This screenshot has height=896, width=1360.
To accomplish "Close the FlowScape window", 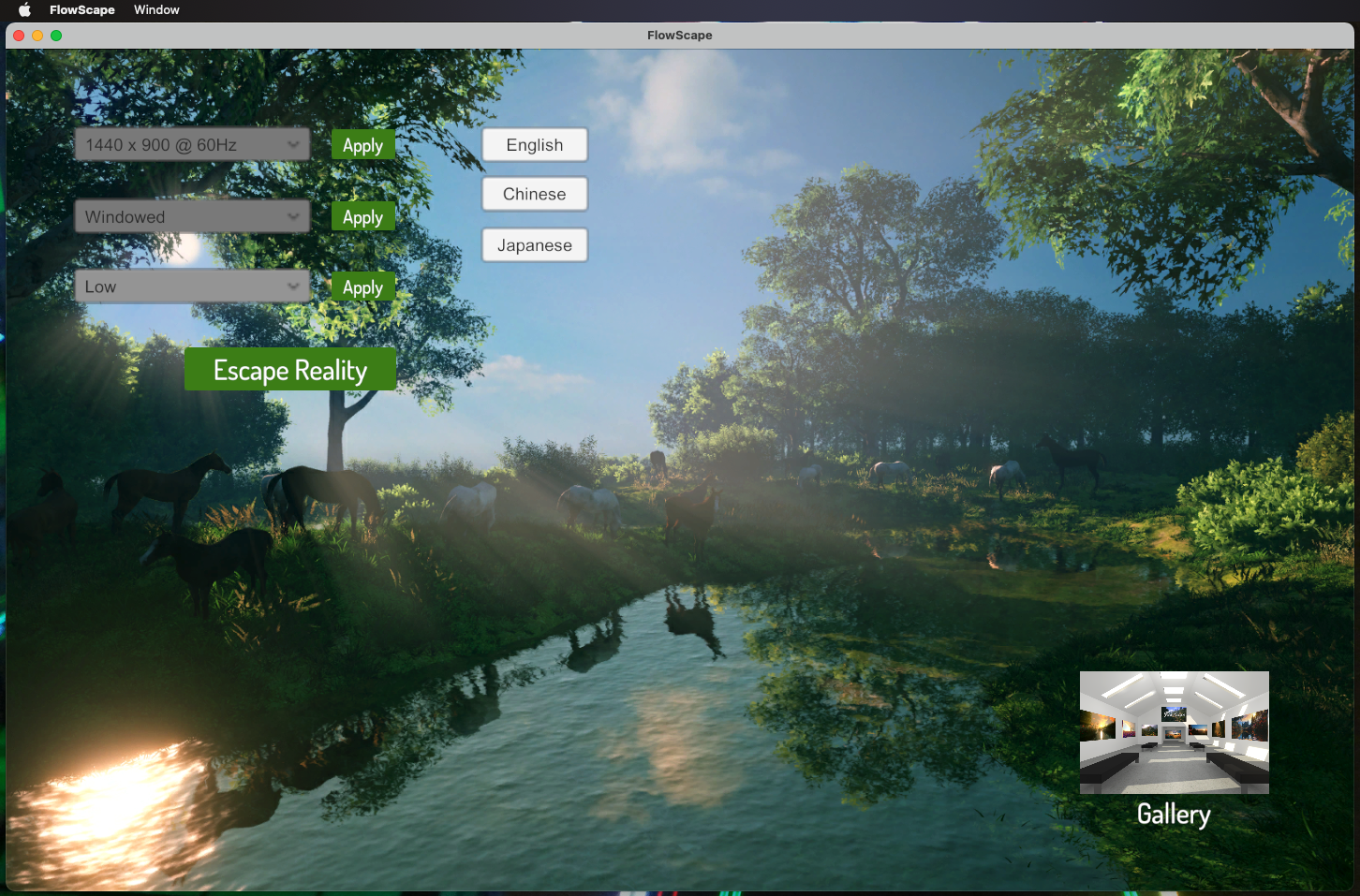I will 19,36.
